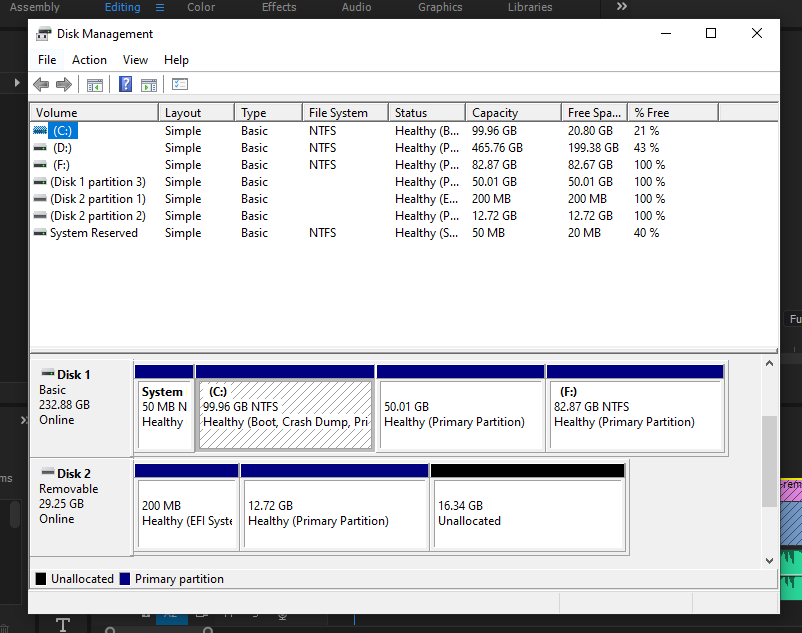The image size is (802, 633).
Task: Switch to the Audio workspace tab
Action: click(x=357, y=7)
